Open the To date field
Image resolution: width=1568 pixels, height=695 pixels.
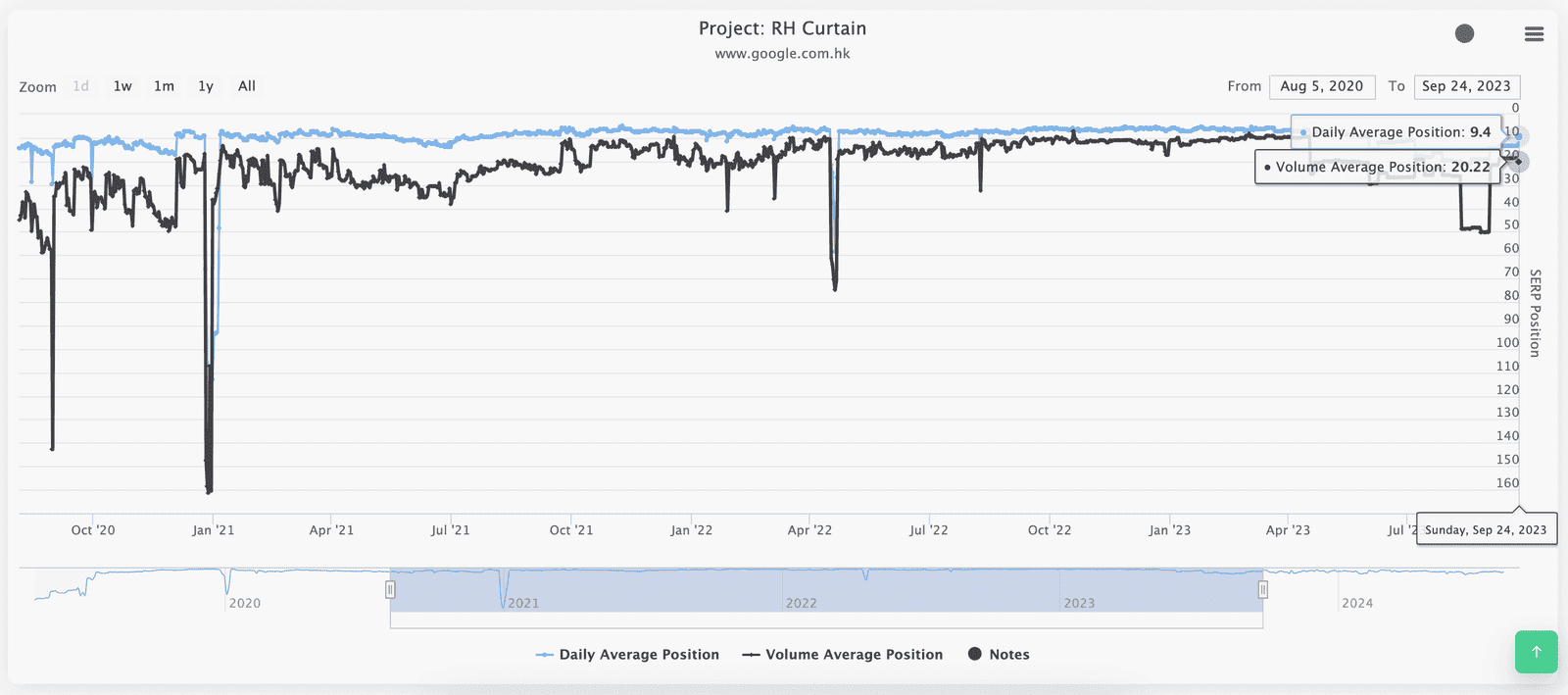click(x=1466, y=86)
